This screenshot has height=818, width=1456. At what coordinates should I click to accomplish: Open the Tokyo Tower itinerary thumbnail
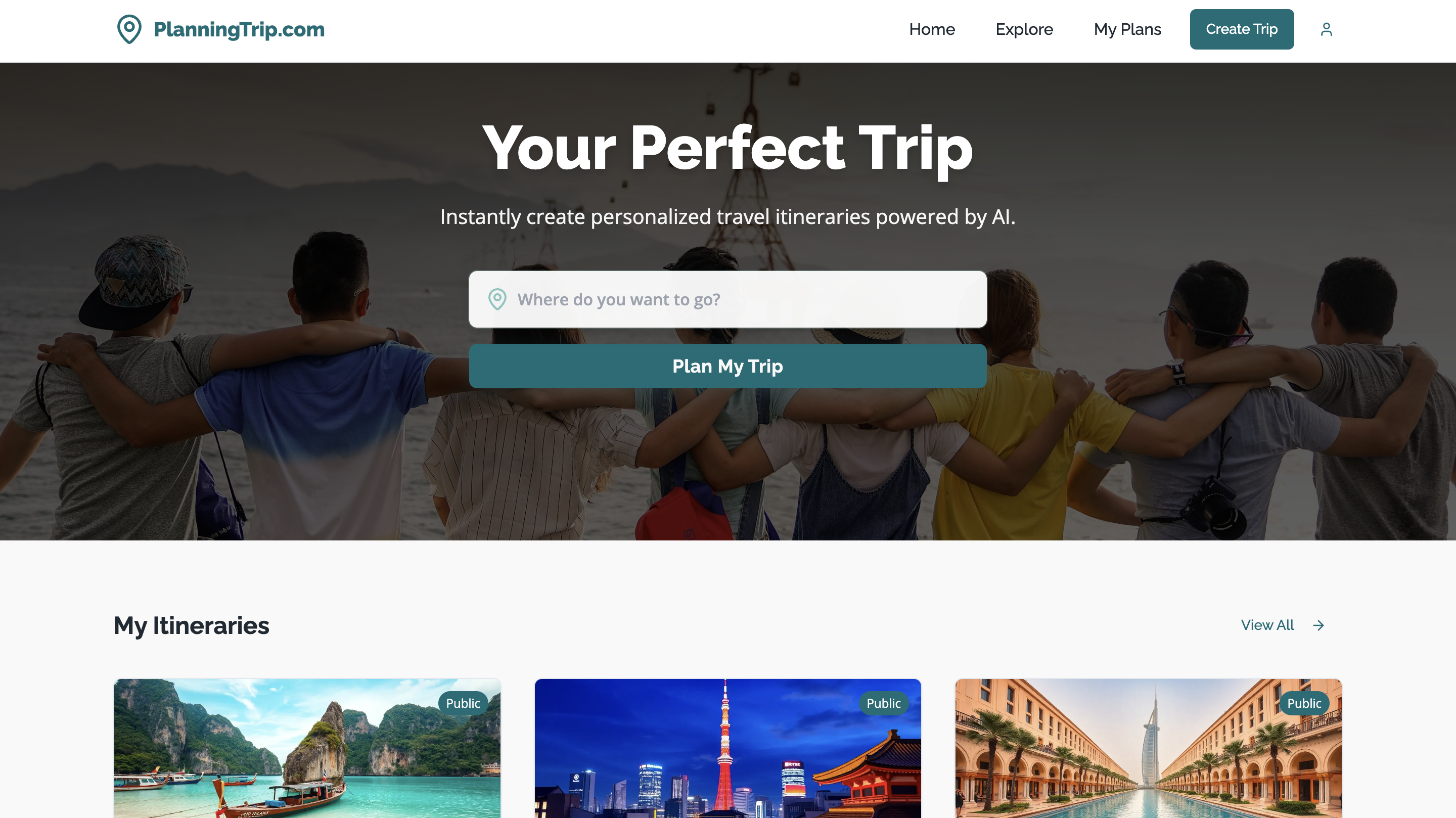pos(727,748)
